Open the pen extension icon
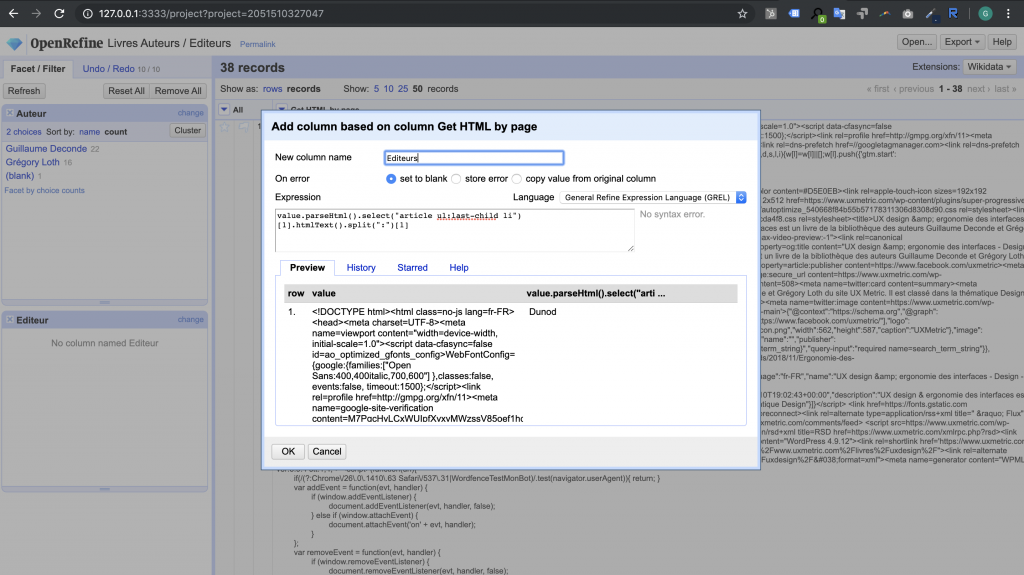The width and height of the screenshot is (1024, 575). tap(931, 13)
